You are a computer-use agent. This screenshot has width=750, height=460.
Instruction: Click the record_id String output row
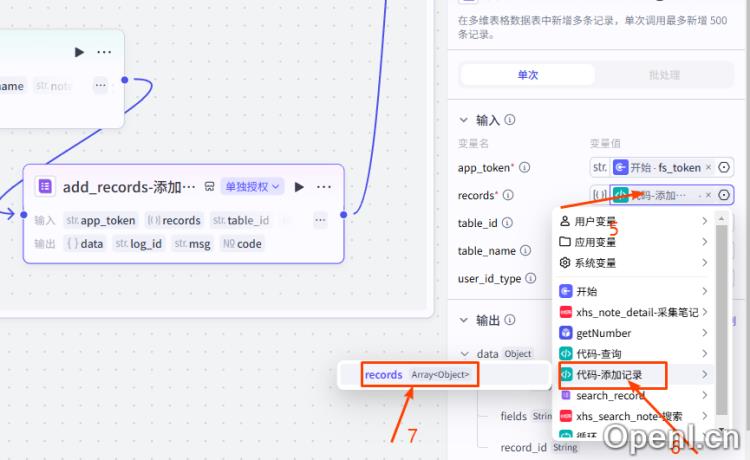tap(539, 448)
